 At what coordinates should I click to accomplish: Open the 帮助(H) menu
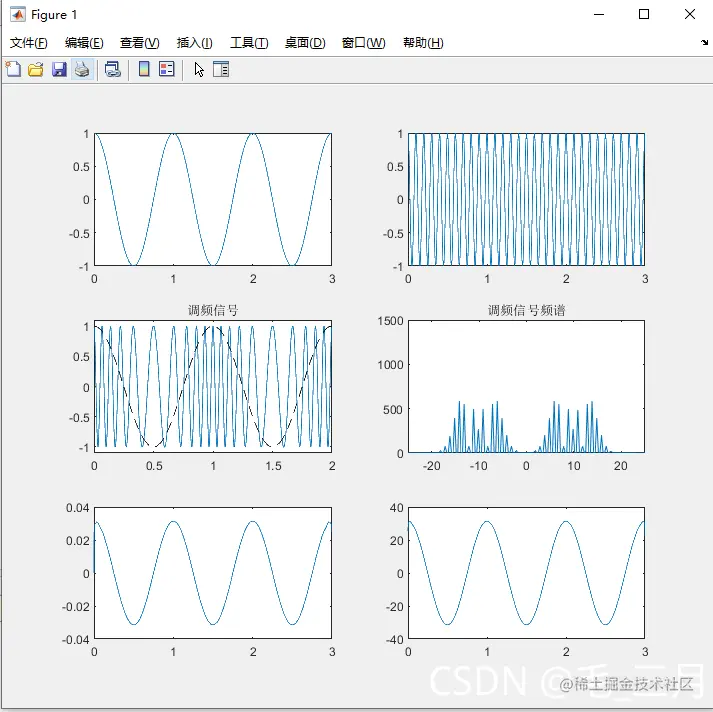(x=423, y=43)
